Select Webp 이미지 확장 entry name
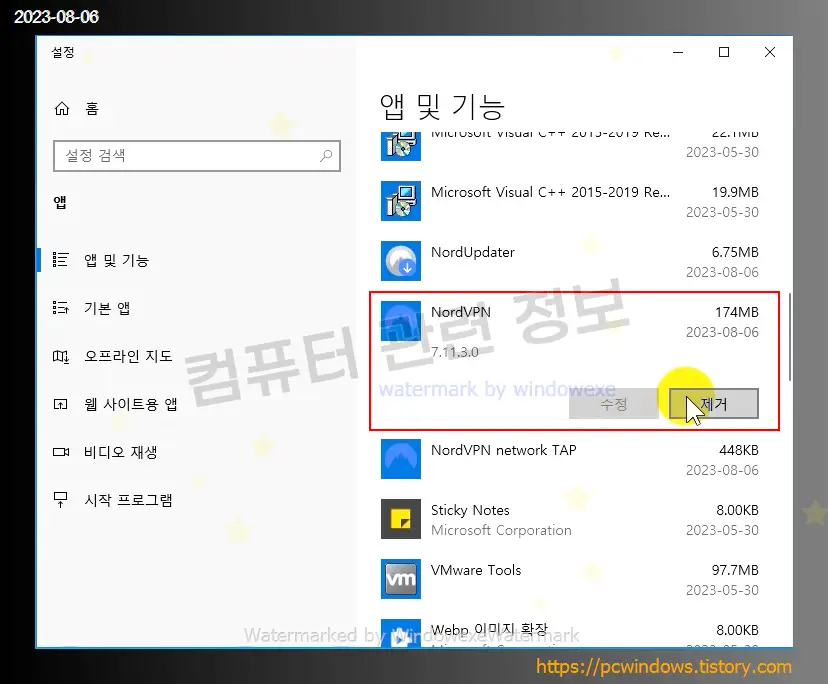Image resolution: width=828 pixels, height=684 pixels. [x=490, y=630]
